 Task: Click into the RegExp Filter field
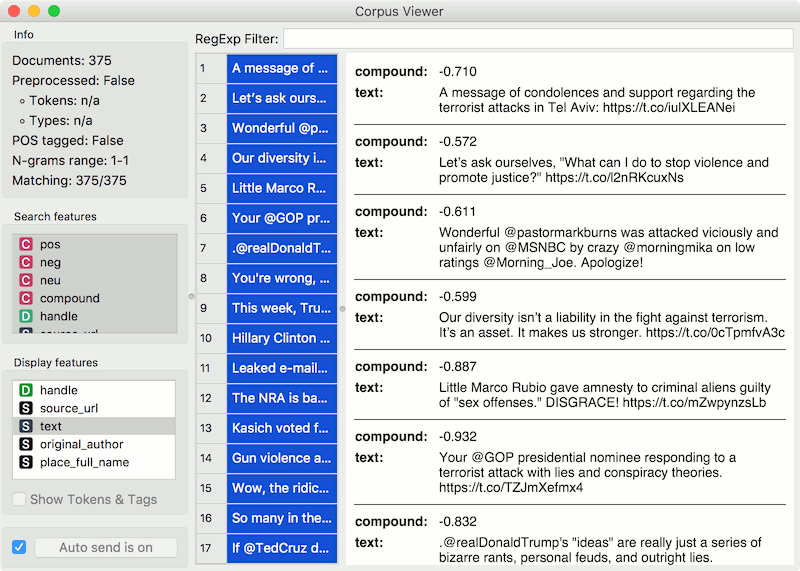pyautogui.click(x=537, y=38)
